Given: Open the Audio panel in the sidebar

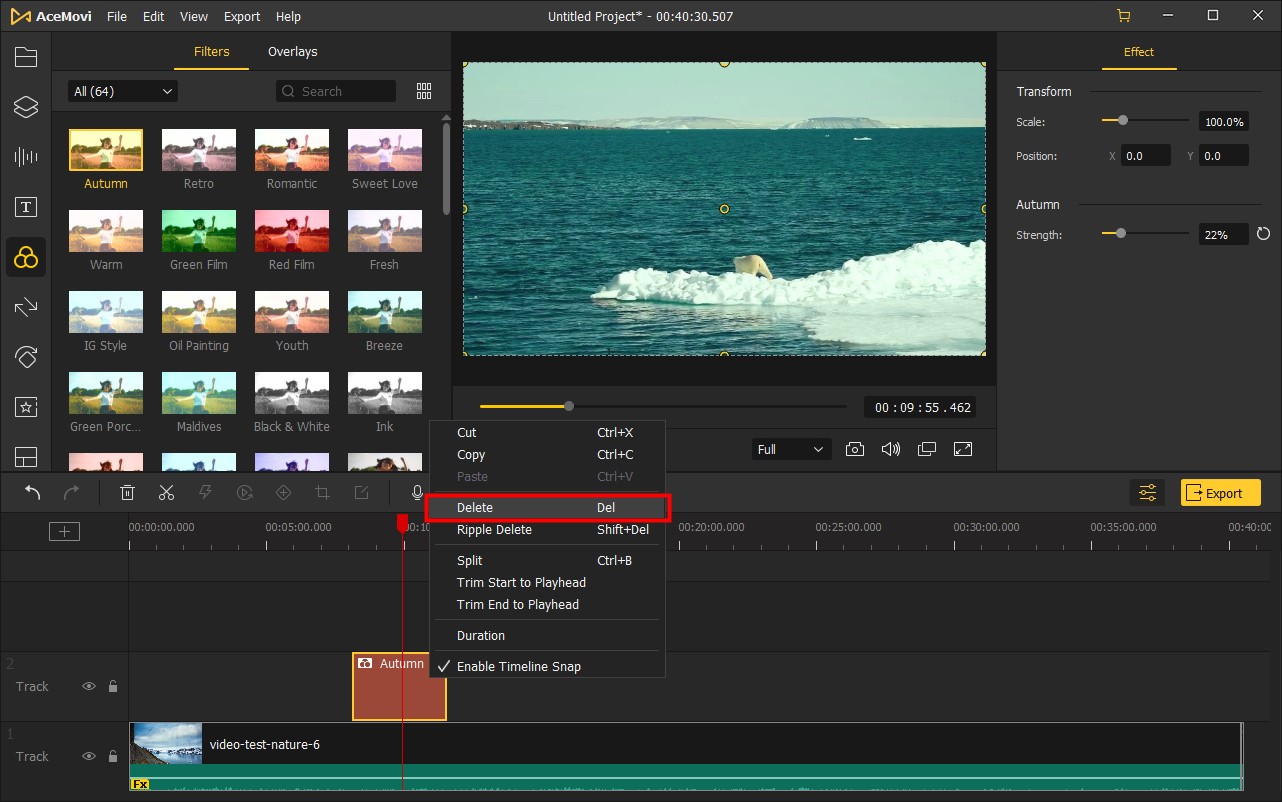Looking at the screenshot, I should (26, 157).
